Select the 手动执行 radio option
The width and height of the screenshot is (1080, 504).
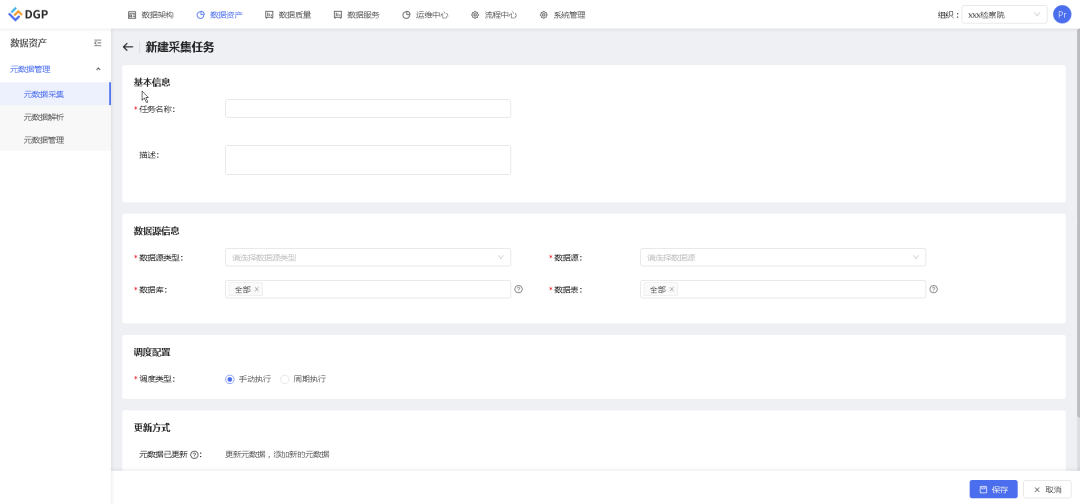coord(230,379)
